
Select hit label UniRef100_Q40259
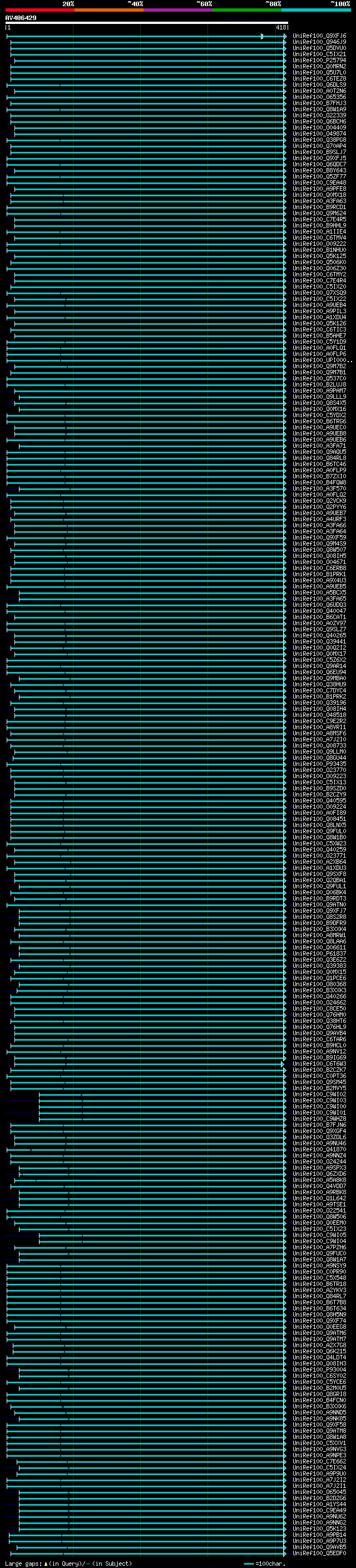coord(319,850)
